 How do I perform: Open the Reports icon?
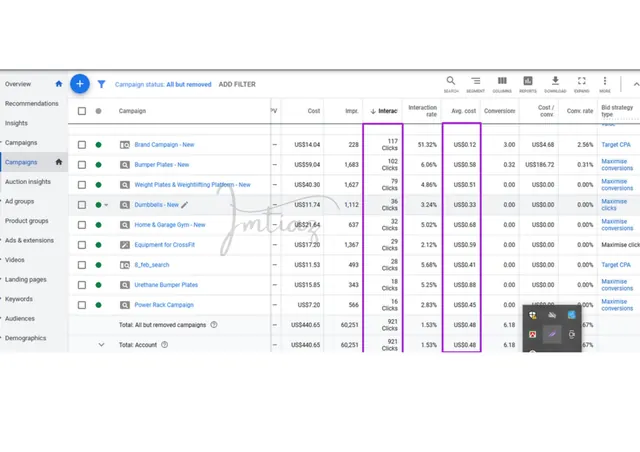528,84
